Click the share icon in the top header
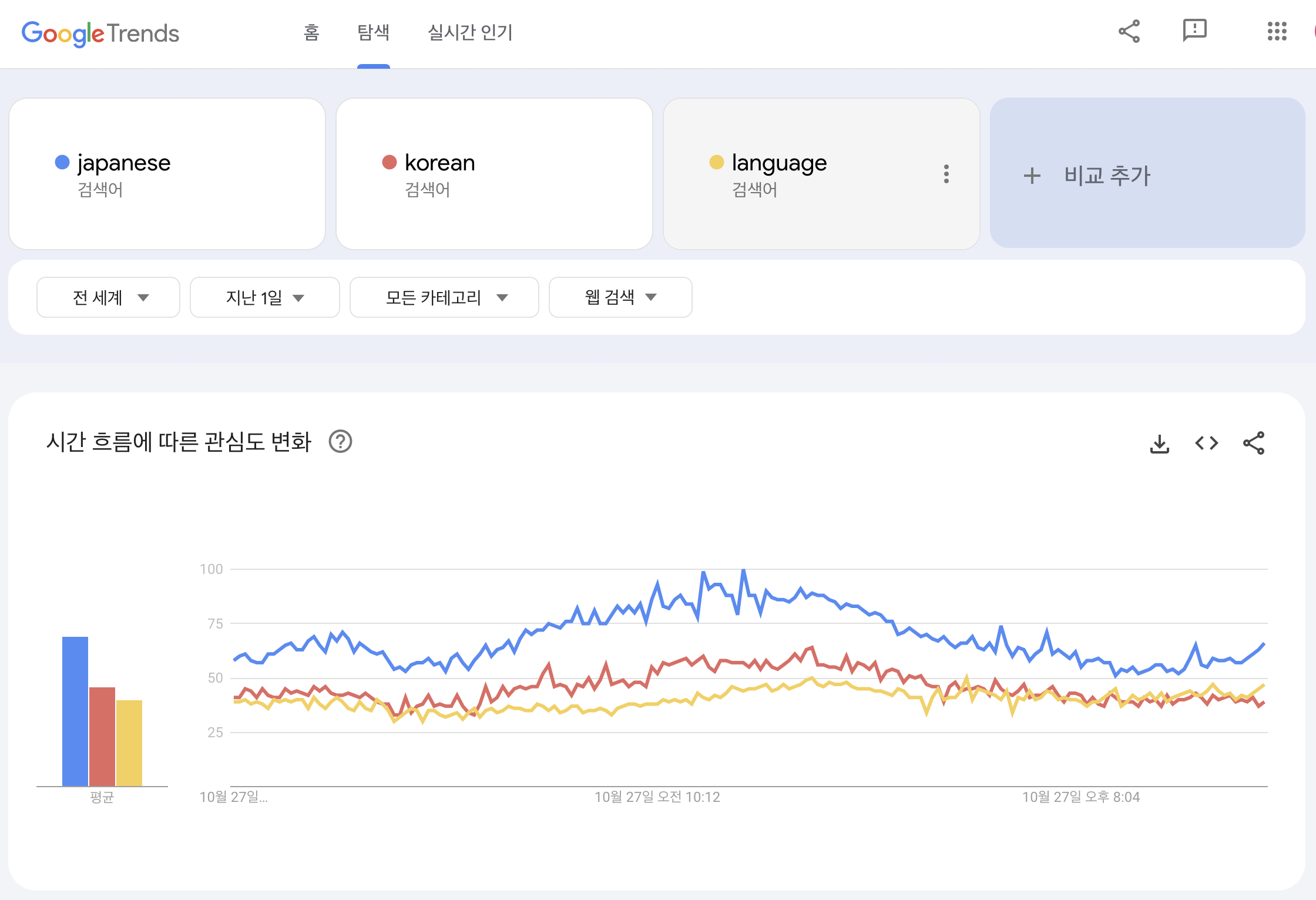 click(1129, 32)
